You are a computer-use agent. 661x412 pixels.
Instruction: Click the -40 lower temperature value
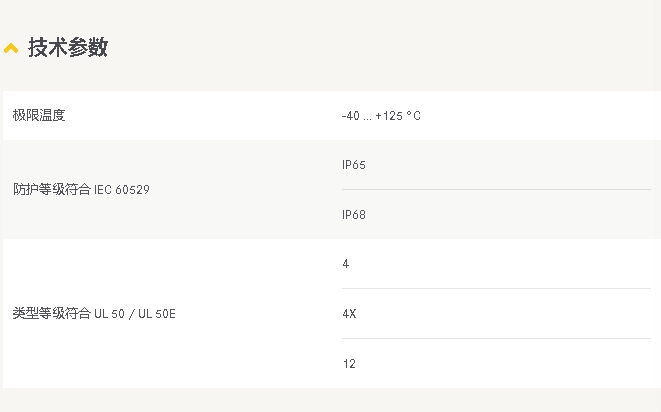(350, 116)
